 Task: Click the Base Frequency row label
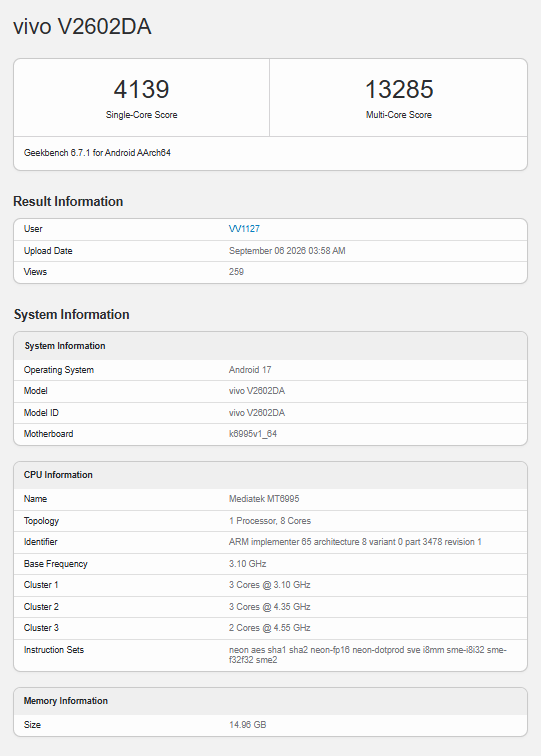(x=55, y=564)
